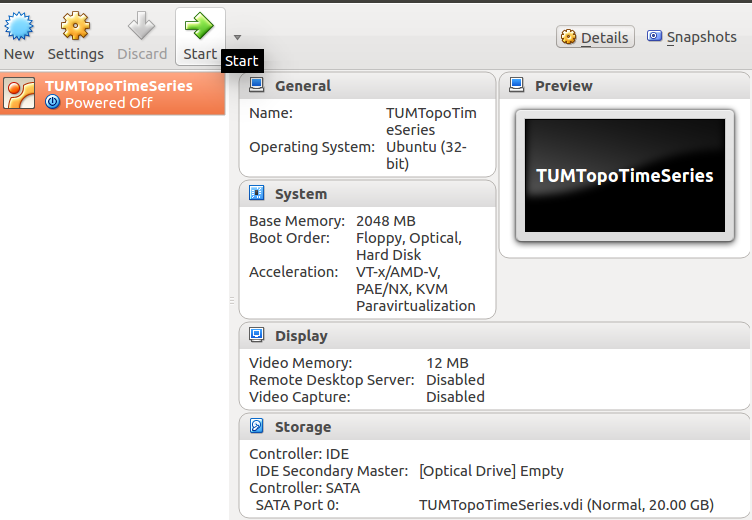Image resolution: width=752 pixels, height=520 pixels.
Task: Open the Display section header
Action: click(494, 336)
